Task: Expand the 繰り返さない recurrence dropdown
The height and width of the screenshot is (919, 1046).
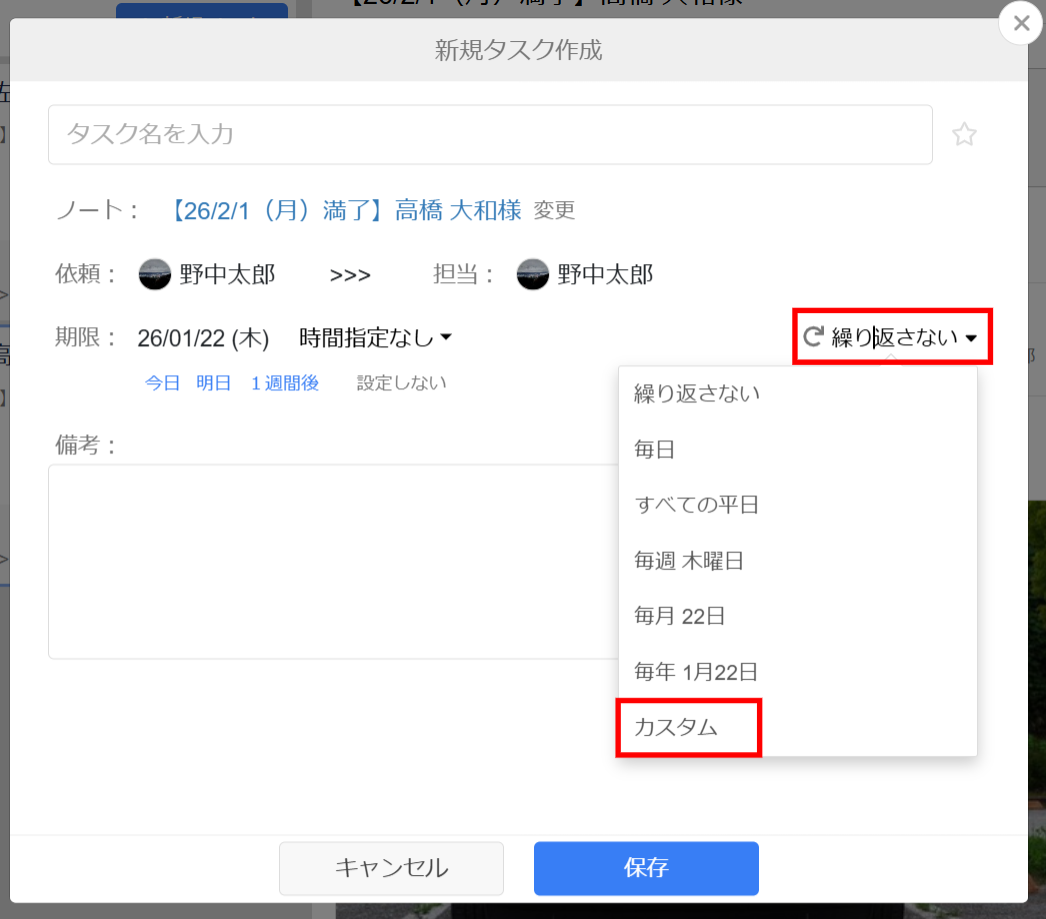Action: 893,336
